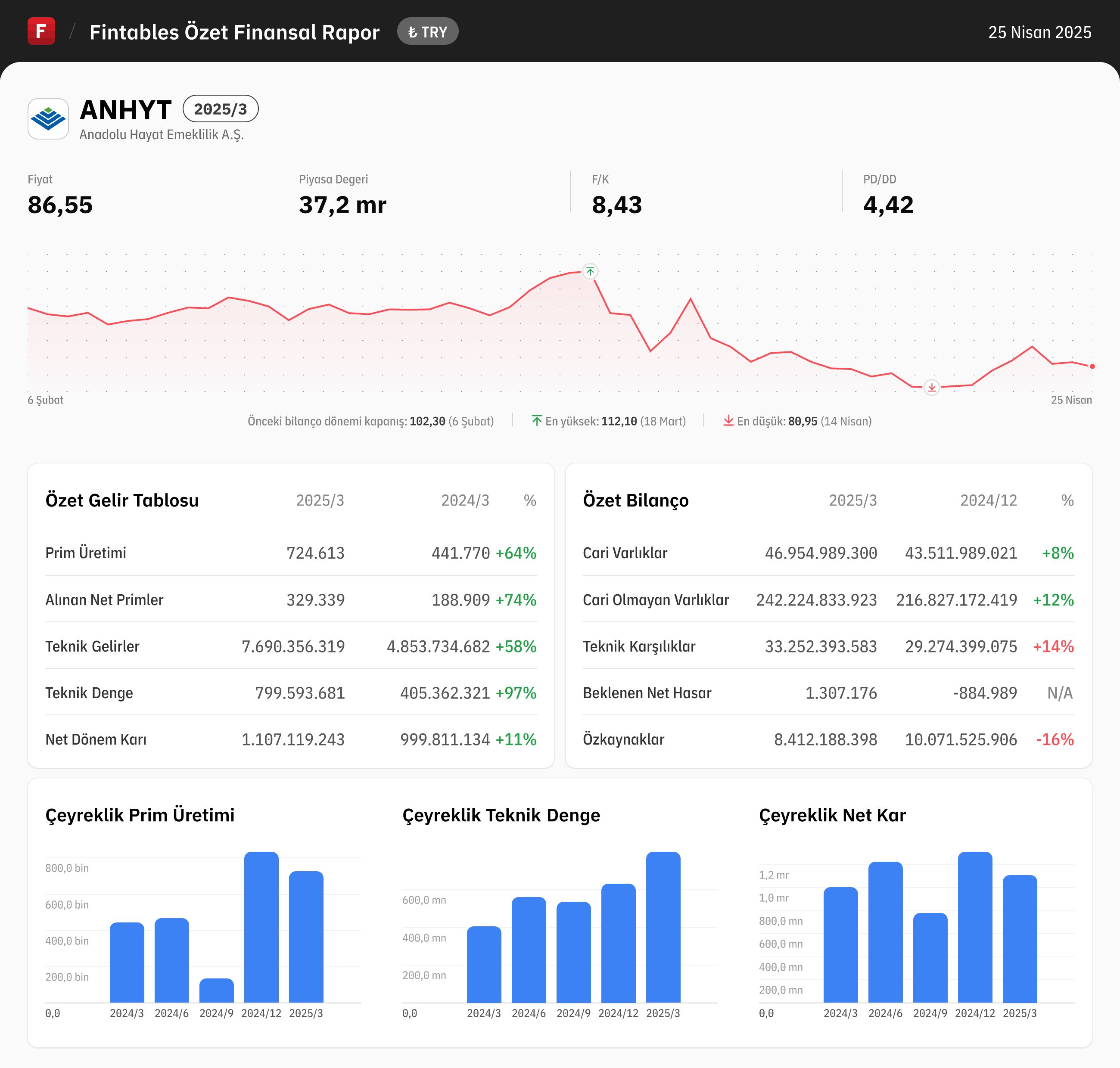Click Cari Varlıklar value 46.954.989.300
The width and height of the screenshot is (1120, 1068).
pyautogui.click(x=821, y=553)
